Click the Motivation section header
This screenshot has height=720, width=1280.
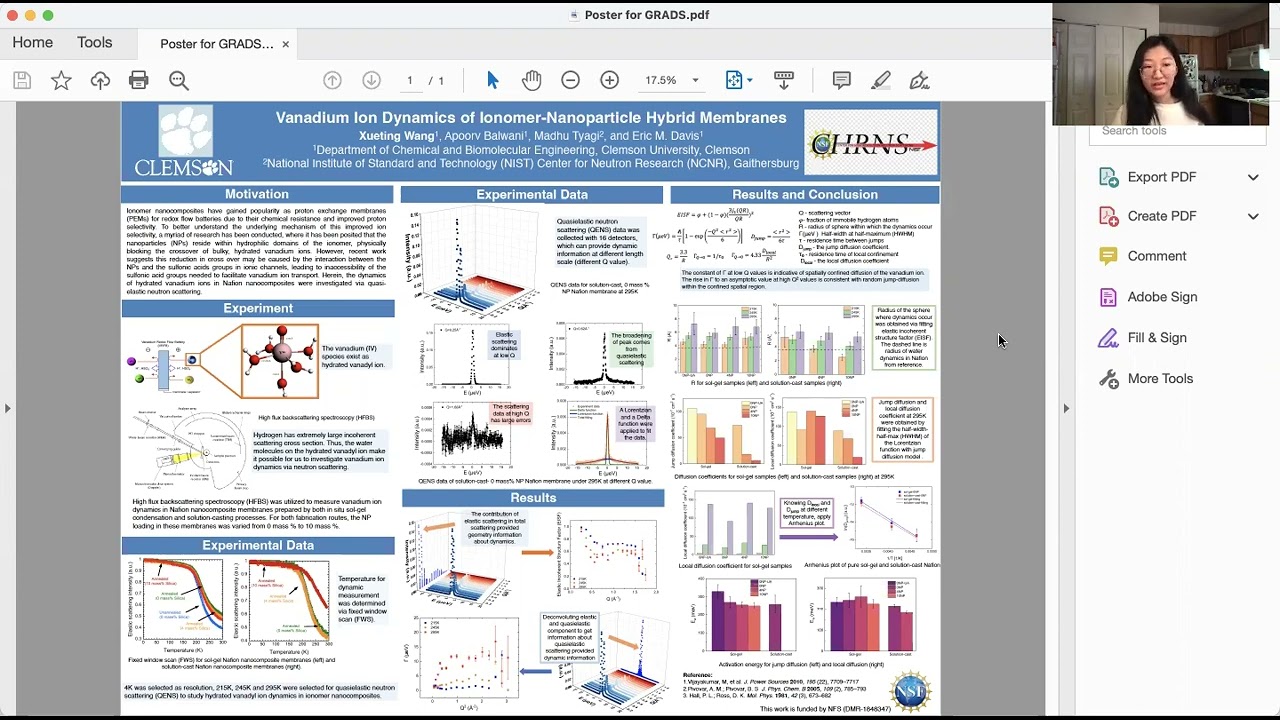(x=257, y=194)
